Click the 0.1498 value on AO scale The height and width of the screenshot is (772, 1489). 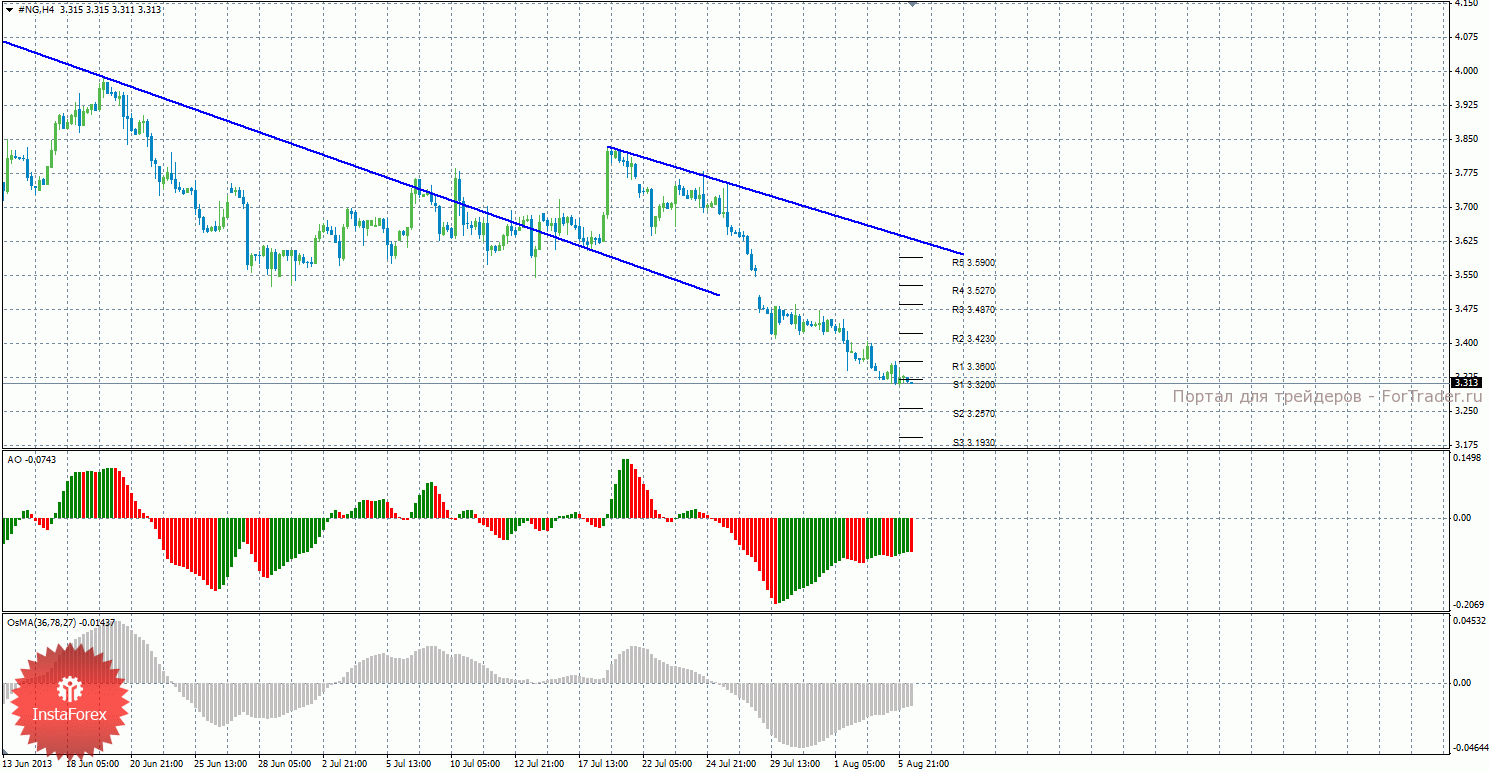coord(1466,458)
